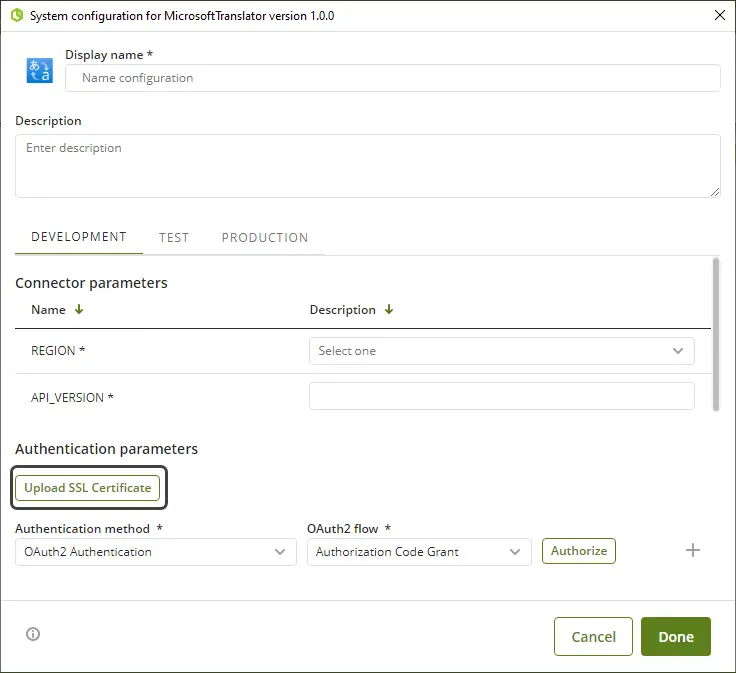Image resolution: width=736 pixels, height=673 pixels.
Task: Click the Description text area resize handle
Action: pyautogui.click(x=715, y=192)
